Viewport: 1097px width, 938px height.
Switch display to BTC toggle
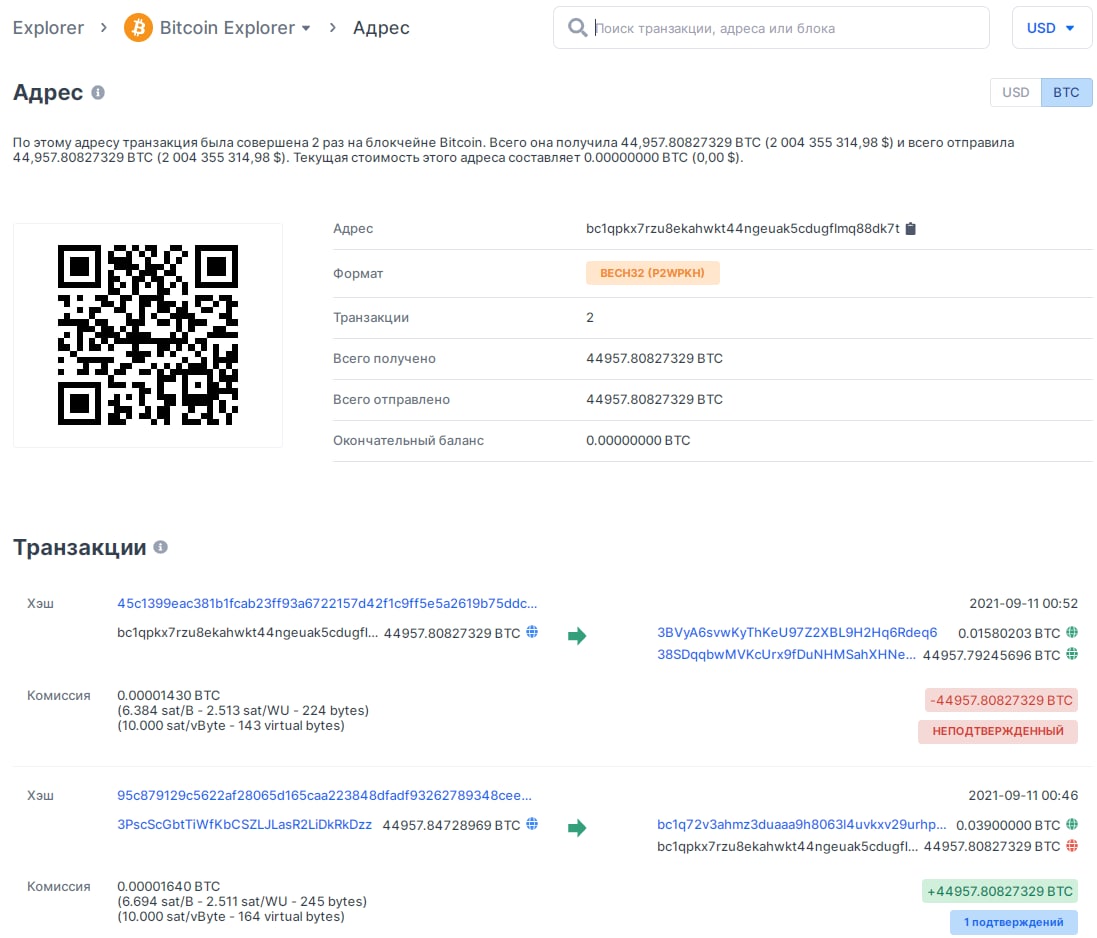1066,92
